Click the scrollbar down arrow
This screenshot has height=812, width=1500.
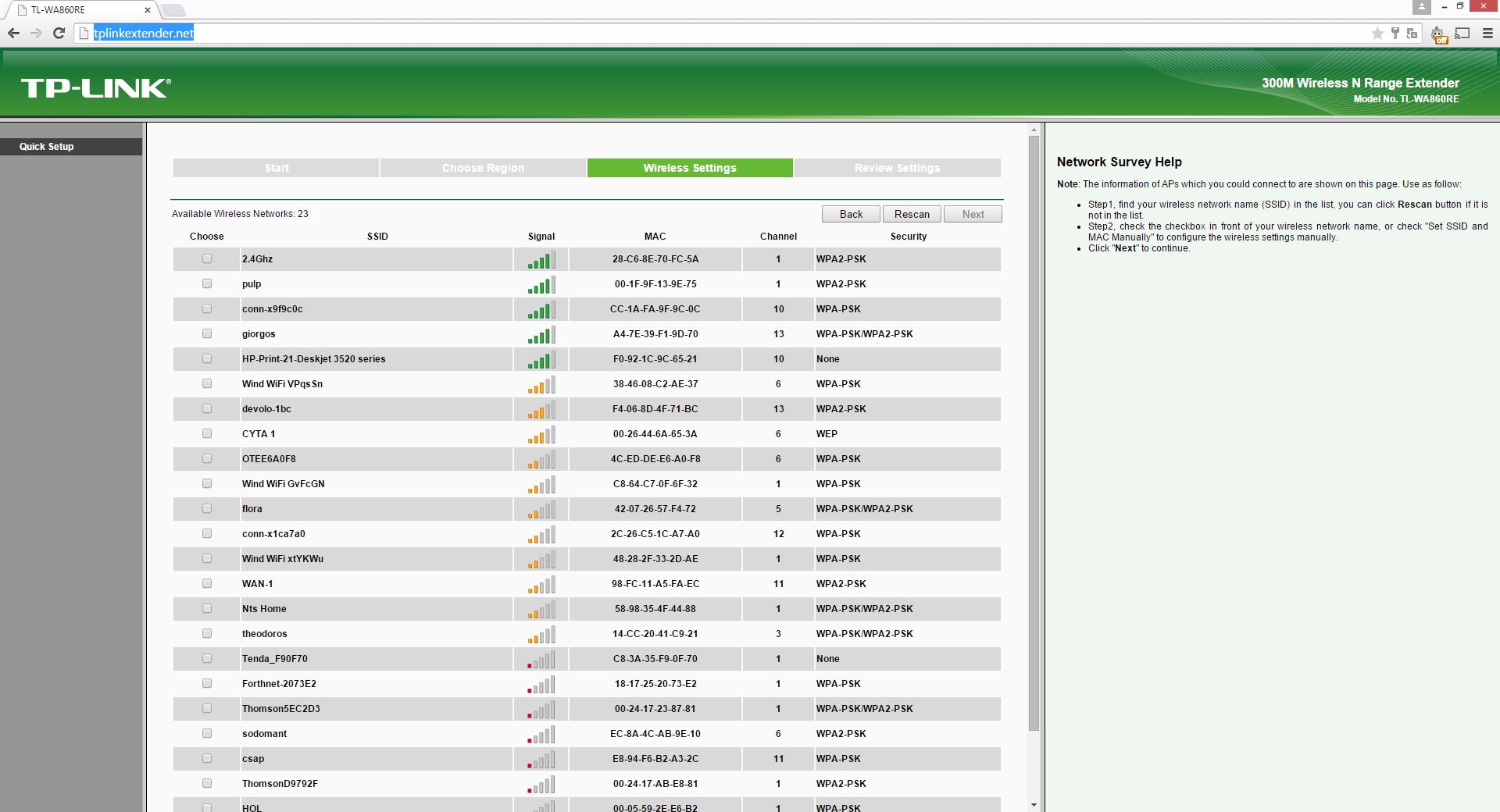1034,805
